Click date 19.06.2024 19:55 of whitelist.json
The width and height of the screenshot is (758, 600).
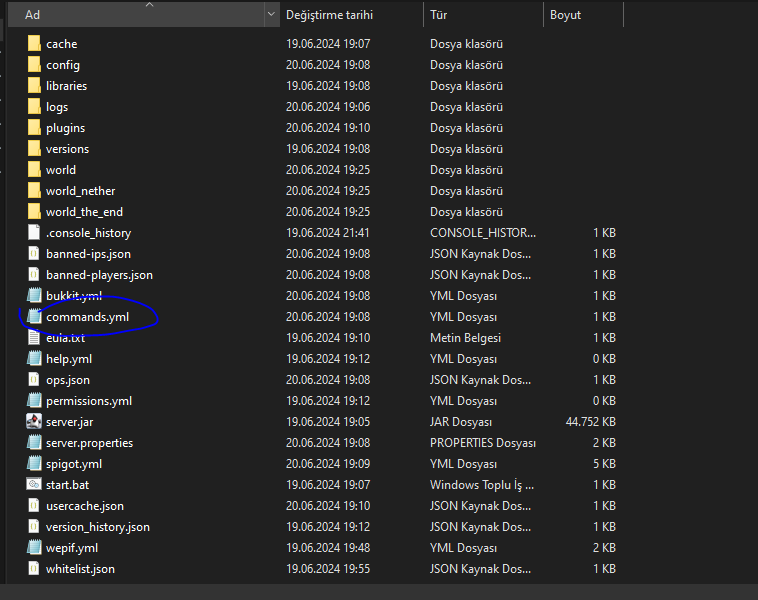tap(328, 569)
